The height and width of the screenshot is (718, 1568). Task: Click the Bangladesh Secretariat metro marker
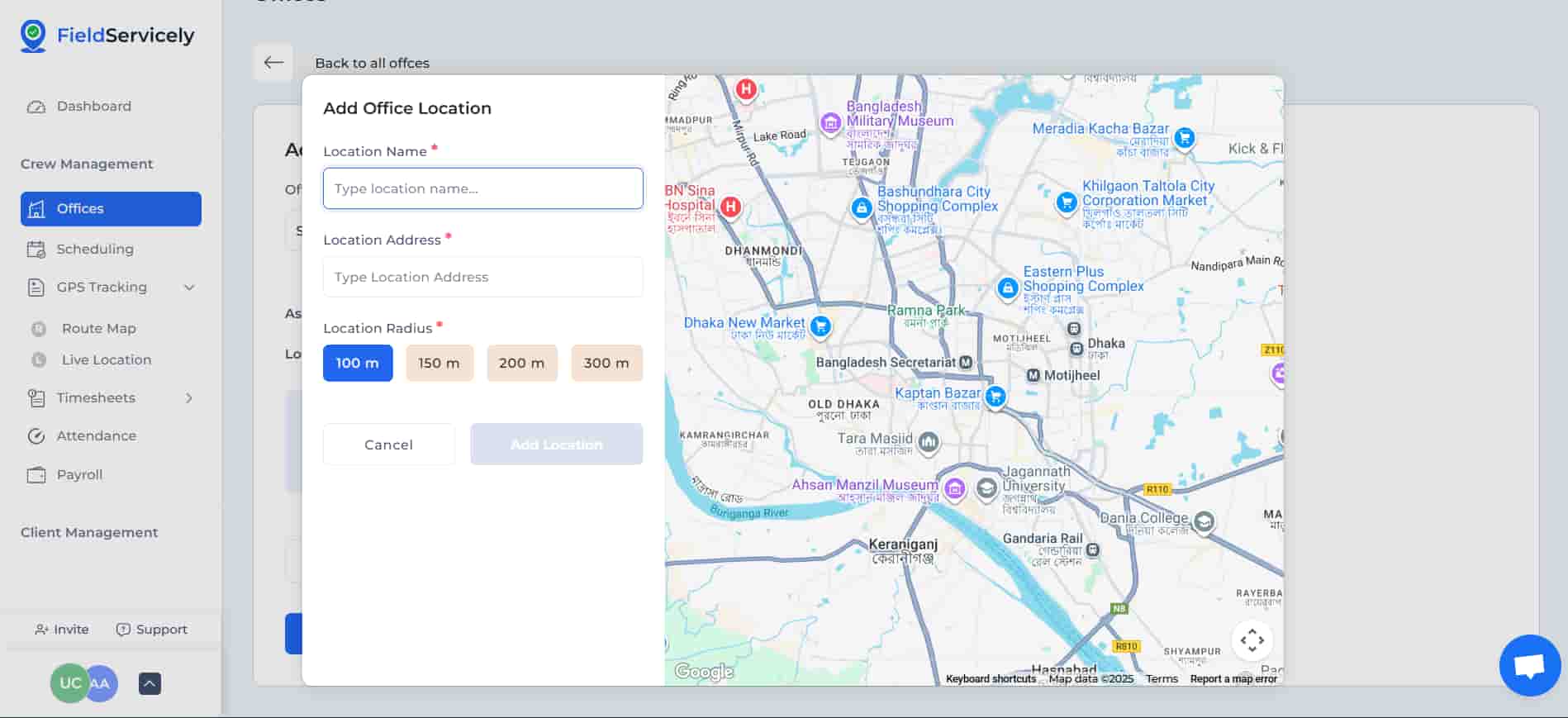point(966,362)
